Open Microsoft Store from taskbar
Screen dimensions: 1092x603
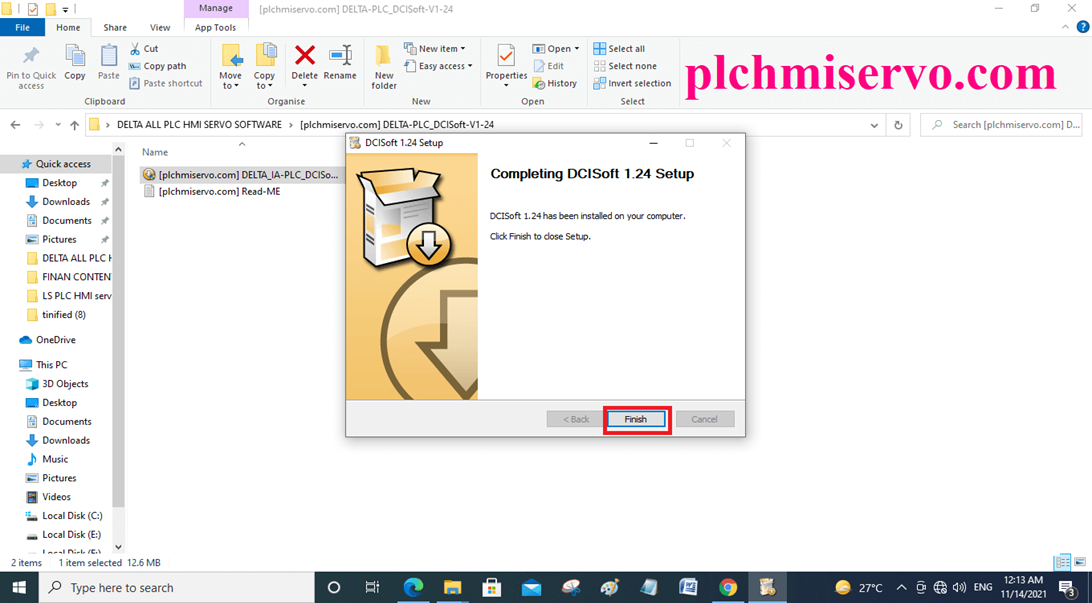[492, 588]
